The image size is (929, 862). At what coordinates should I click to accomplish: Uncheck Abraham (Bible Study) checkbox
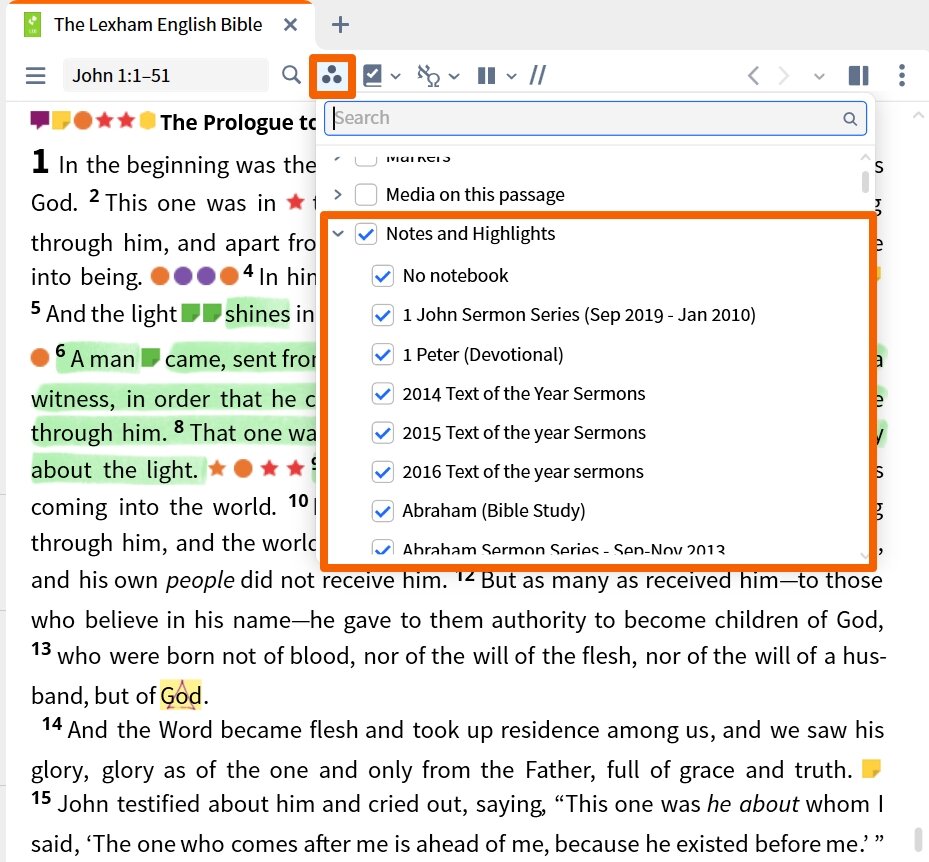click(x=383, y=511)
